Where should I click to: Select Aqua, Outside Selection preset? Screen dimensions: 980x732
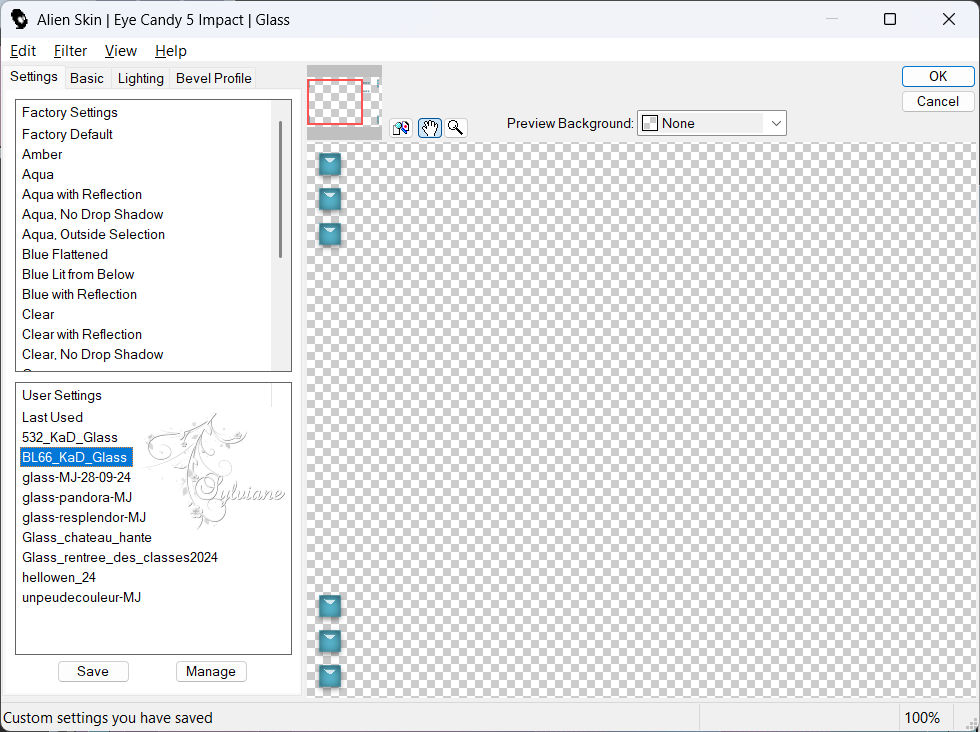click(93, 234)
